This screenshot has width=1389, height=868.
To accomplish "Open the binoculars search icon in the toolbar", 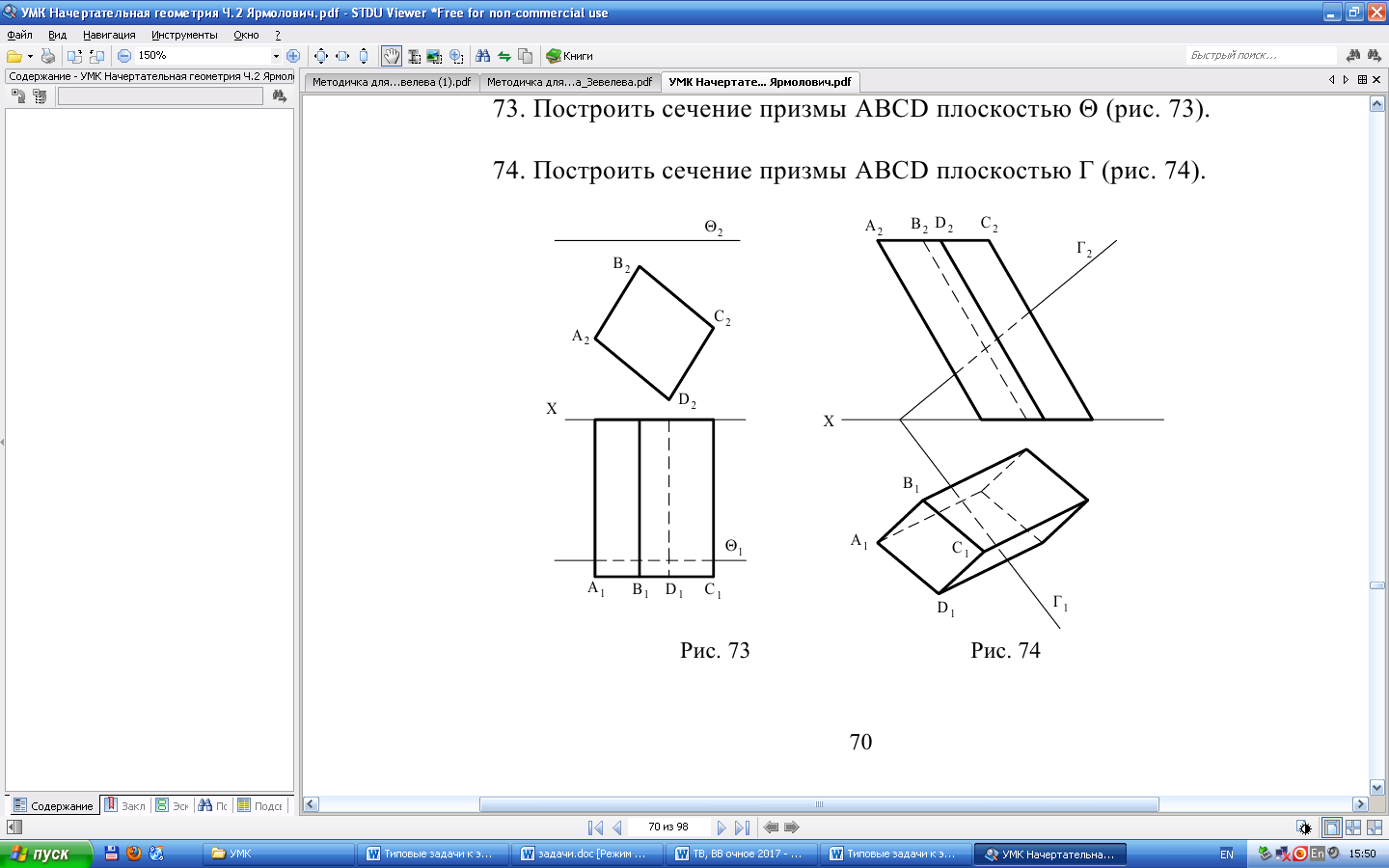I will click(x=483, y=56).
